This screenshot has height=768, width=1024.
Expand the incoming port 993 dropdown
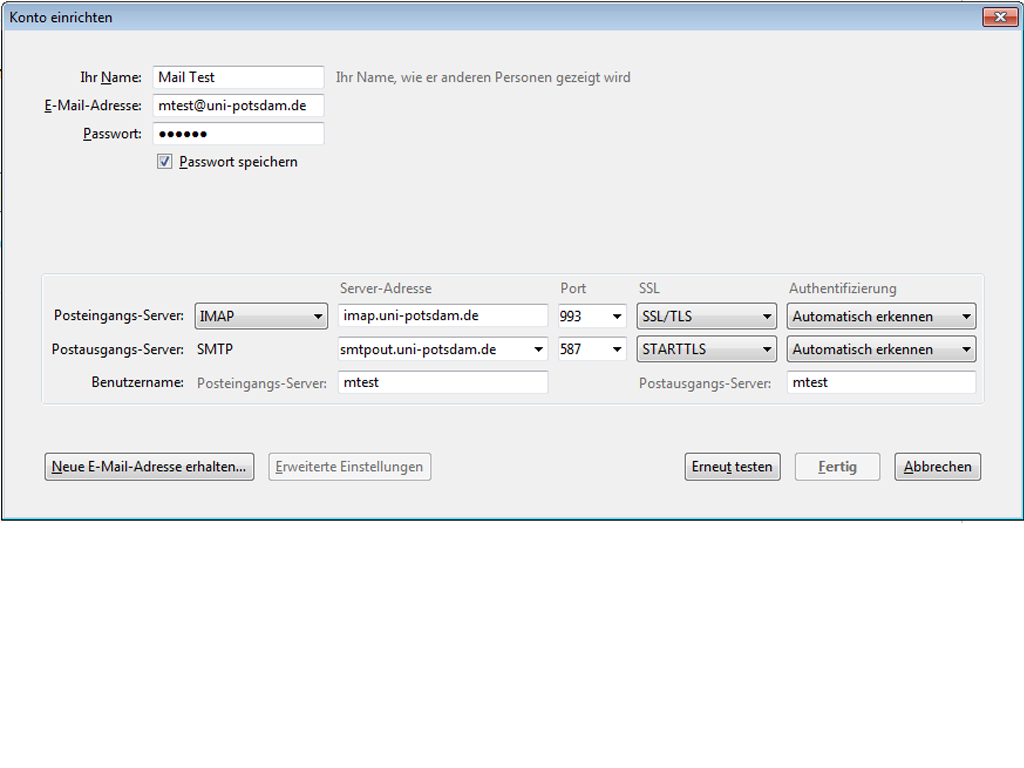coord(592,317)
